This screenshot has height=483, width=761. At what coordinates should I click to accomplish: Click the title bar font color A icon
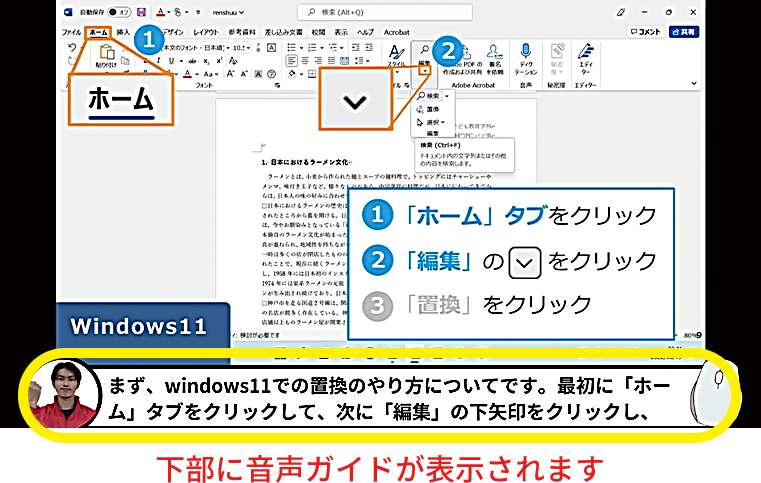pyautogui.click(x=161, y=12)
